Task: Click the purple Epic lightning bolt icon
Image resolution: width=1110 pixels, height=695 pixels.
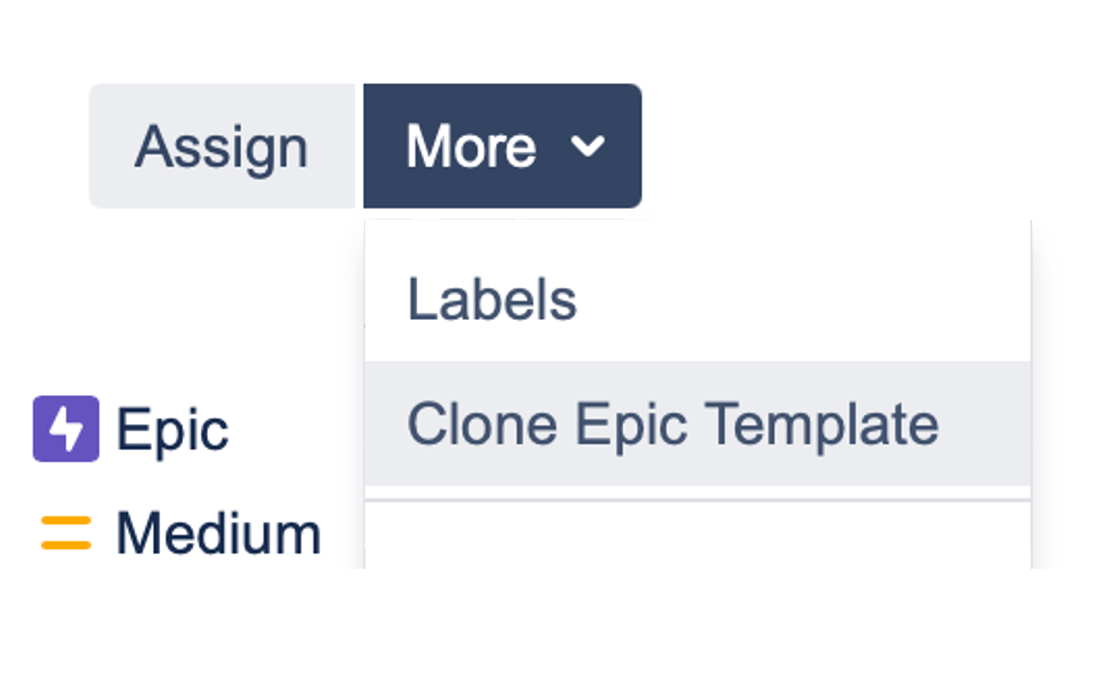Action: pyautogui.click(x=66, y=429)
